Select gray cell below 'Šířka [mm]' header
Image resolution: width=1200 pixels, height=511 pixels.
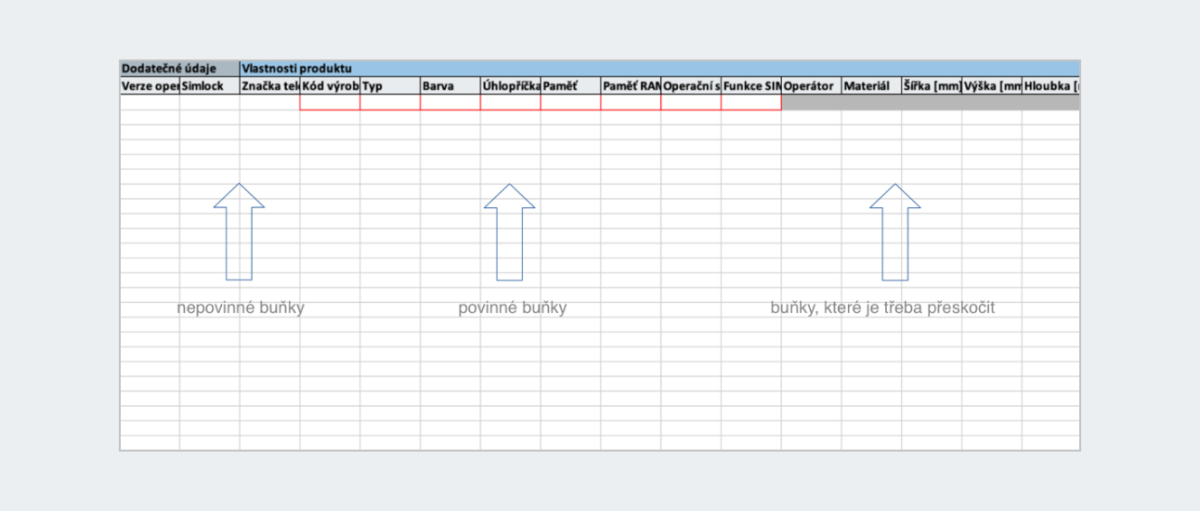pyautogui.click(x=931, y=102)
